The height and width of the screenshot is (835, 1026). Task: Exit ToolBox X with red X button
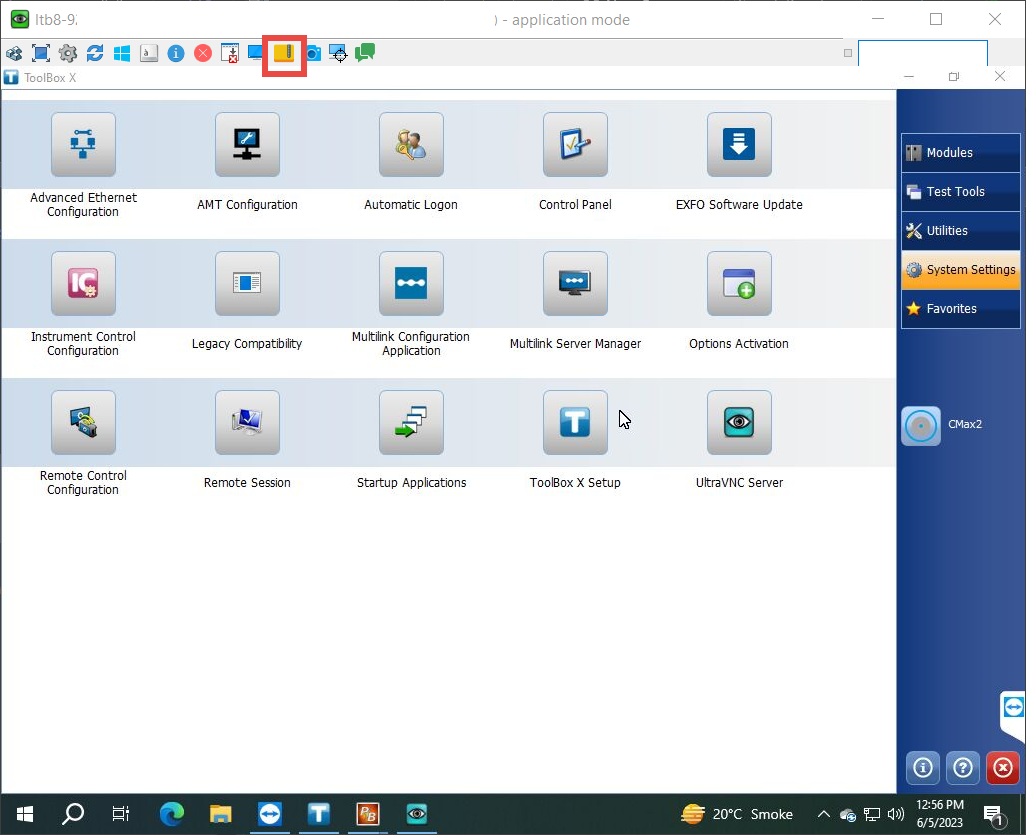tap(1002, 767)
